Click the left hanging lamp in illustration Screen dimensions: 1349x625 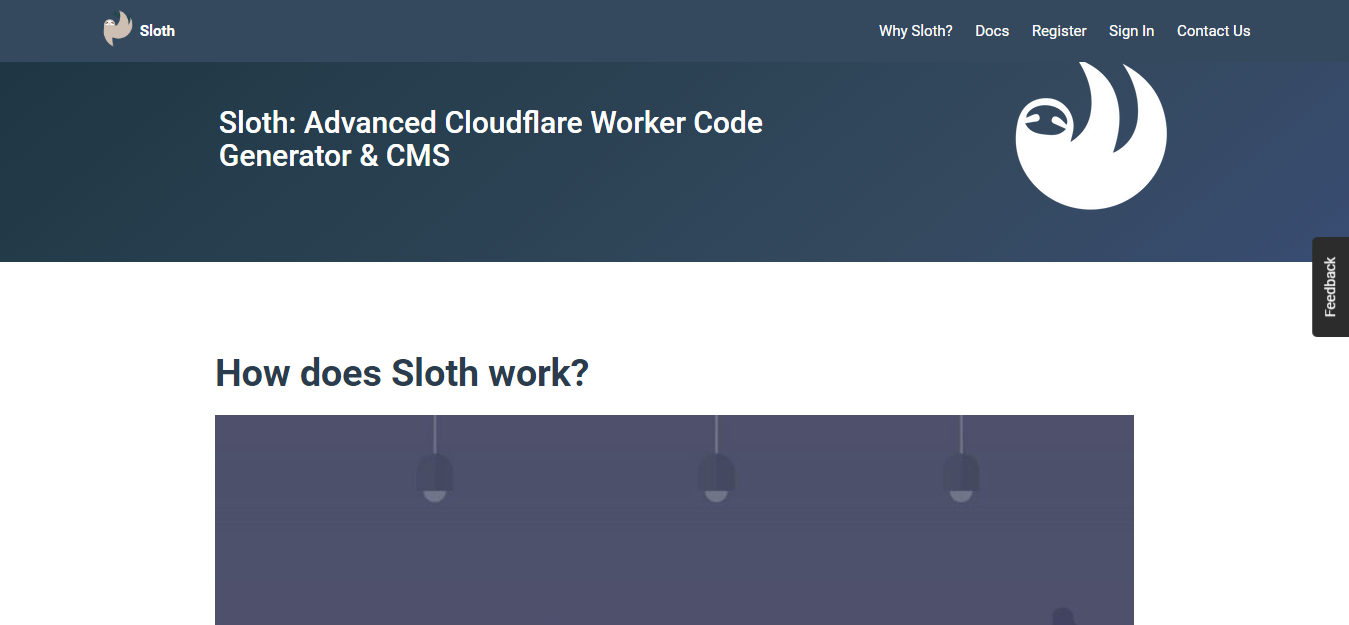pos(434,475)
